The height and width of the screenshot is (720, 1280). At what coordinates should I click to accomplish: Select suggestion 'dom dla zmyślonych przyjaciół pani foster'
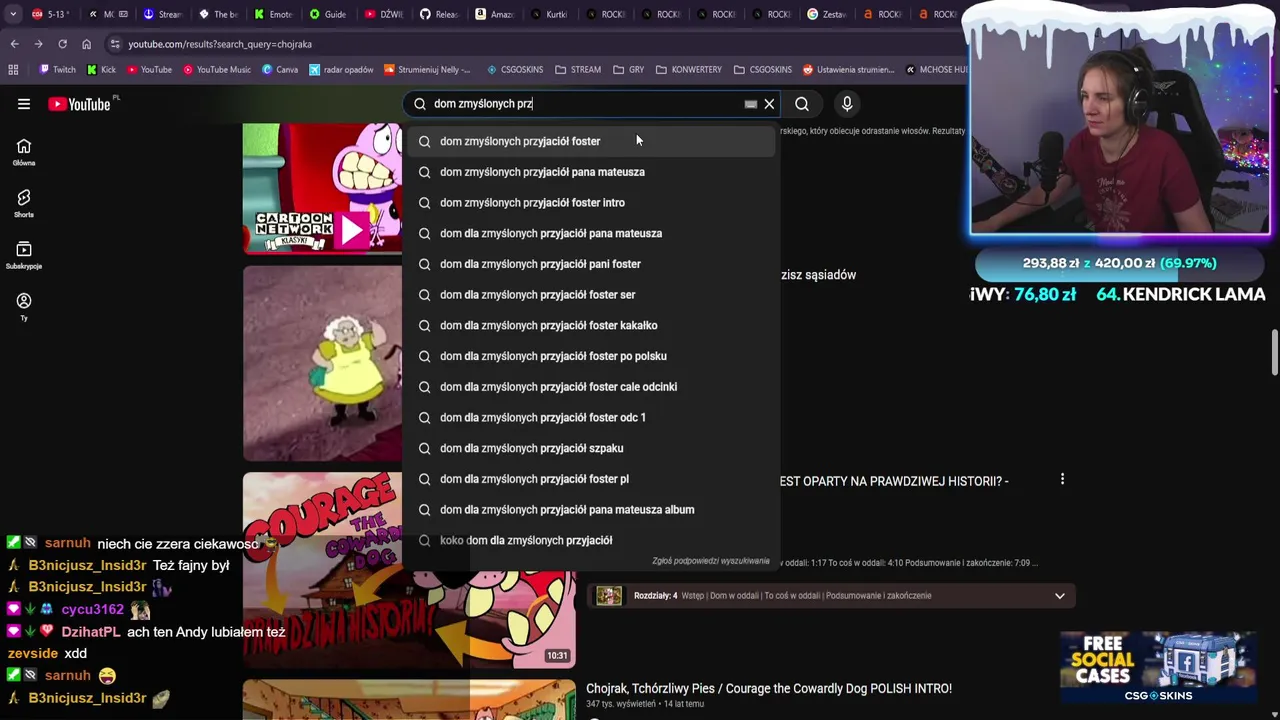(x=589, y=264)
